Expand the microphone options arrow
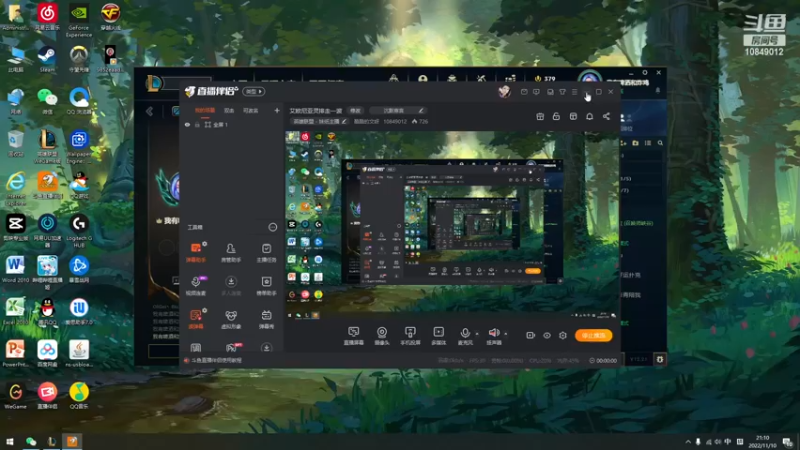Image resolution: width=800 pixels, height=450 pixels. click(x=477, y=334)
